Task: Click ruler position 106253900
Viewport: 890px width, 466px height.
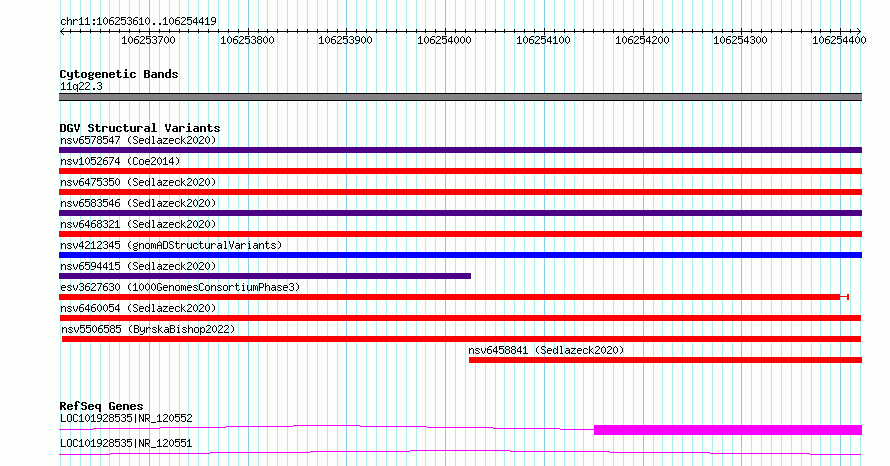Action: coord(345,40)
